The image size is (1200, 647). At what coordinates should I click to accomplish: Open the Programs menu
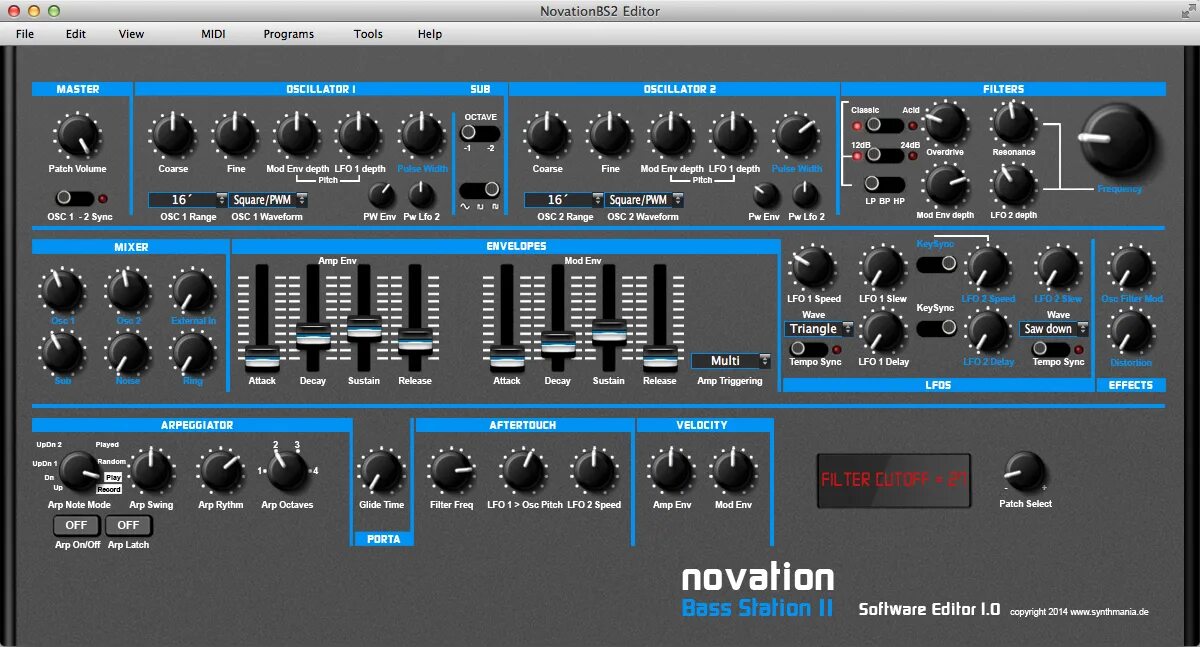point(289,34)
